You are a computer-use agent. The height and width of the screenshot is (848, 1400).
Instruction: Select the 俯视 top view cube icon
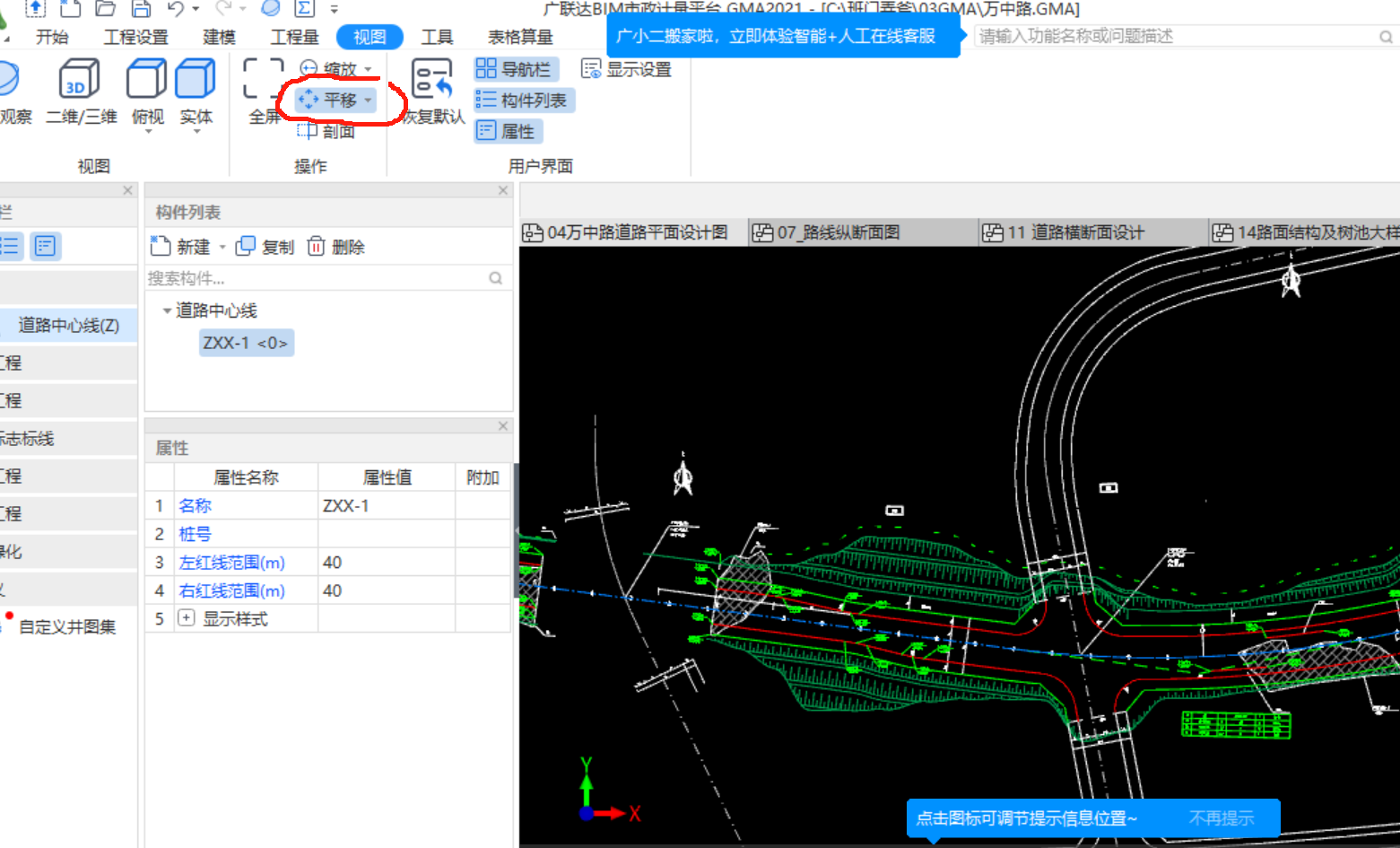[x=147, y=79]
